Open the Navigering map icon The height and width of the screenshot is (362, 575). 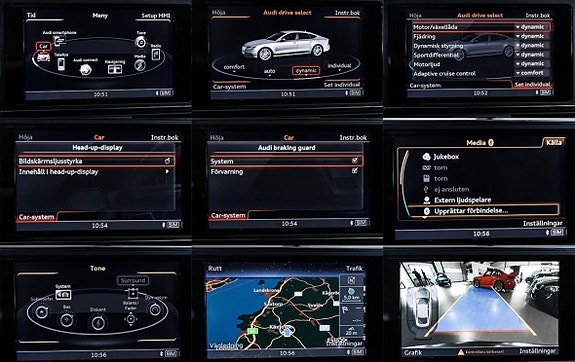click(x=115, y=69)
